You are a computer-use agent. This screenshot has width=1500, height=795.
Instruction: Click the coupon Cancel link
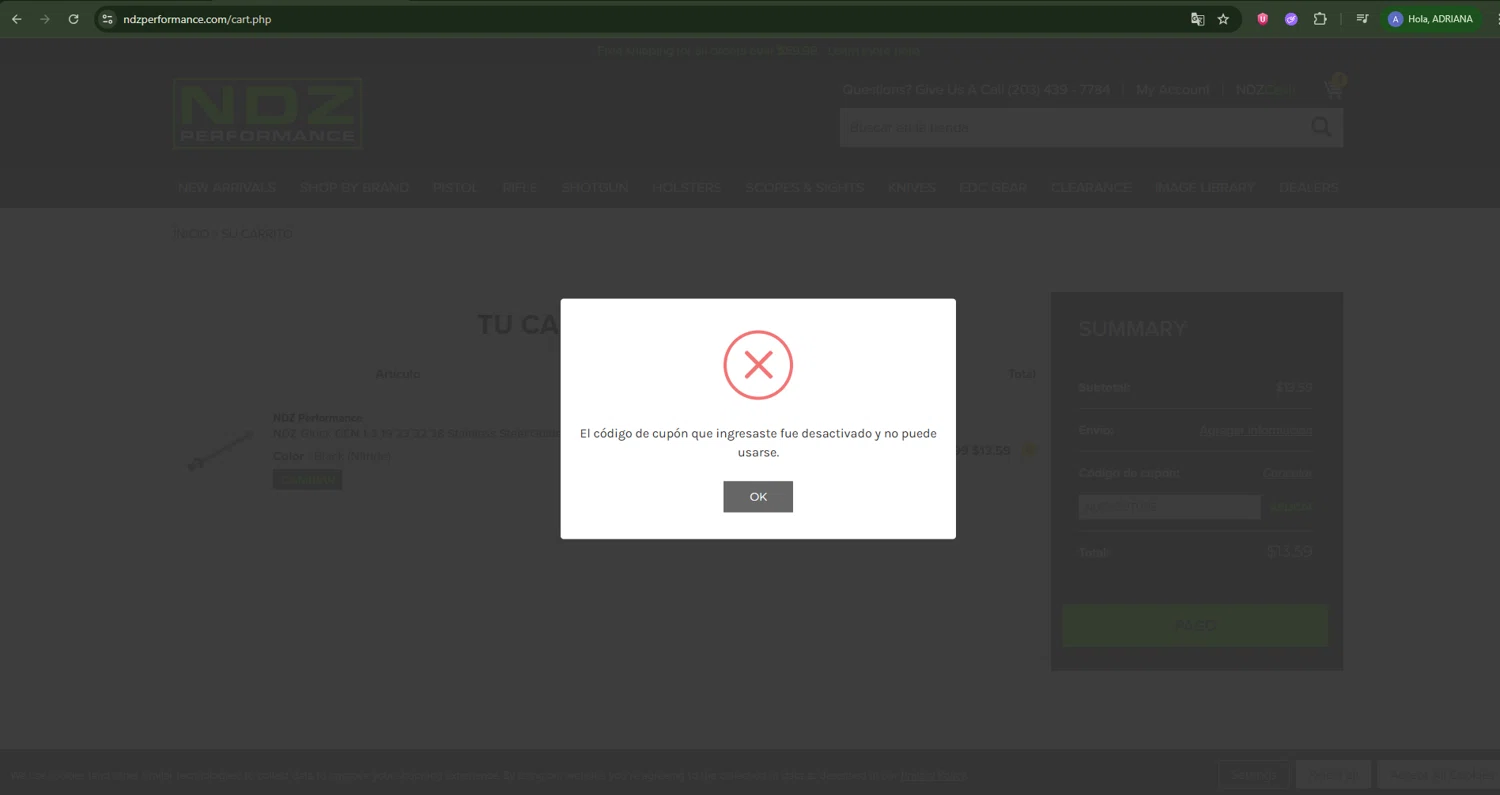click(1287, 473)
